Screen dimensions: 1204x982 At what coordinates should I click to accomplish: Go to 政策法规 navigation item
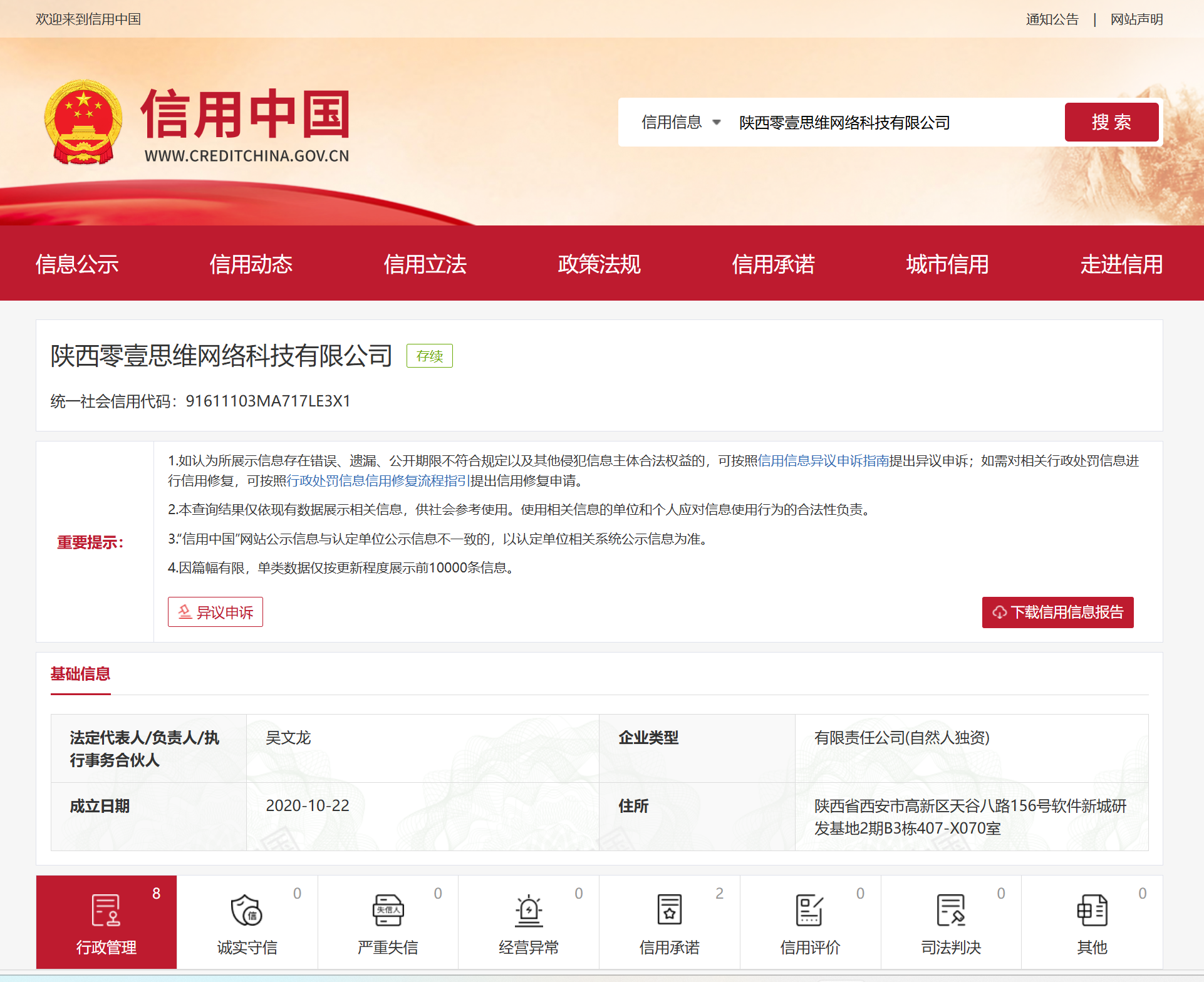coord(599,264)
